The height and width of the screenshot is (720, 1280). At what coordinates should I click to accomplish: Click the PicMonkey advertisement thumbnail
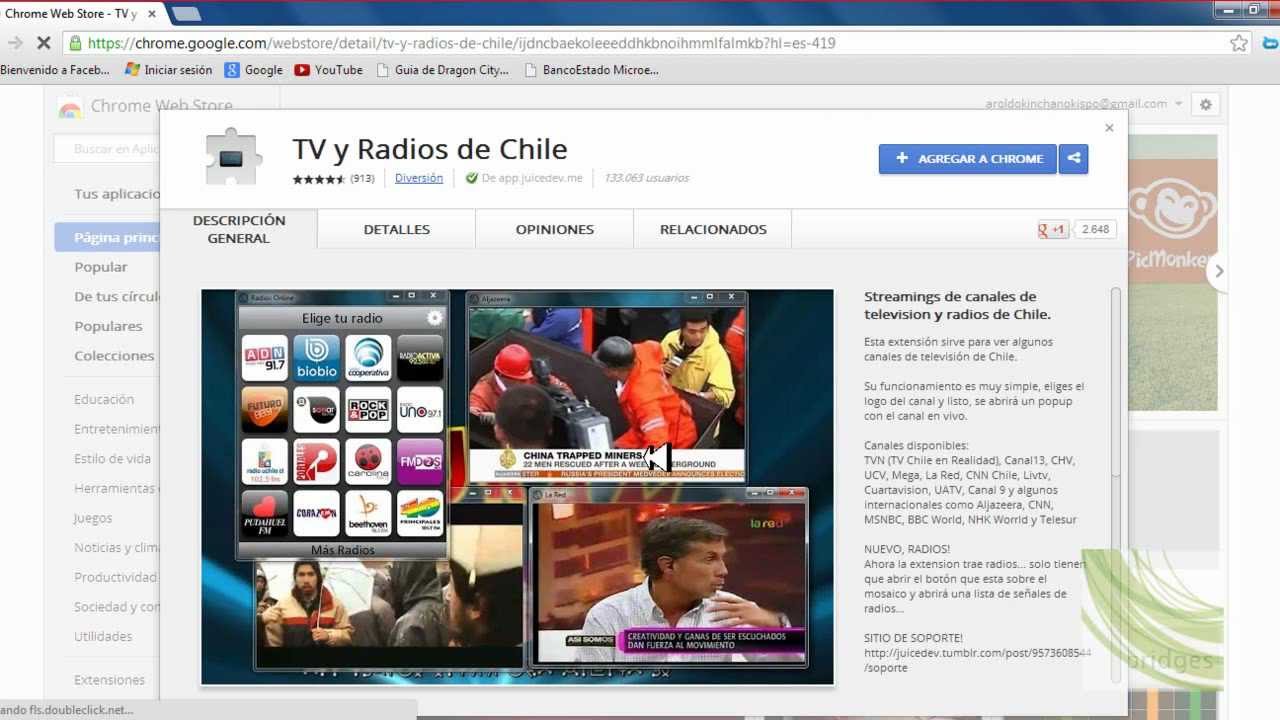[1172, 272]
